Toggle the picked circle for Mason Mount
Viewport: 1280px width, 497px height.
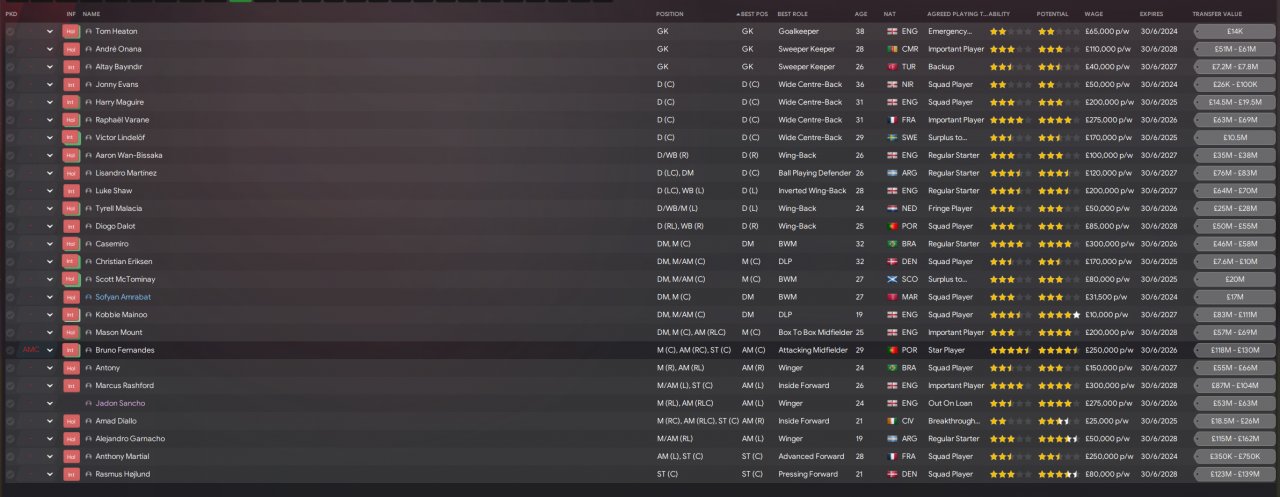[x=10, y=332]
